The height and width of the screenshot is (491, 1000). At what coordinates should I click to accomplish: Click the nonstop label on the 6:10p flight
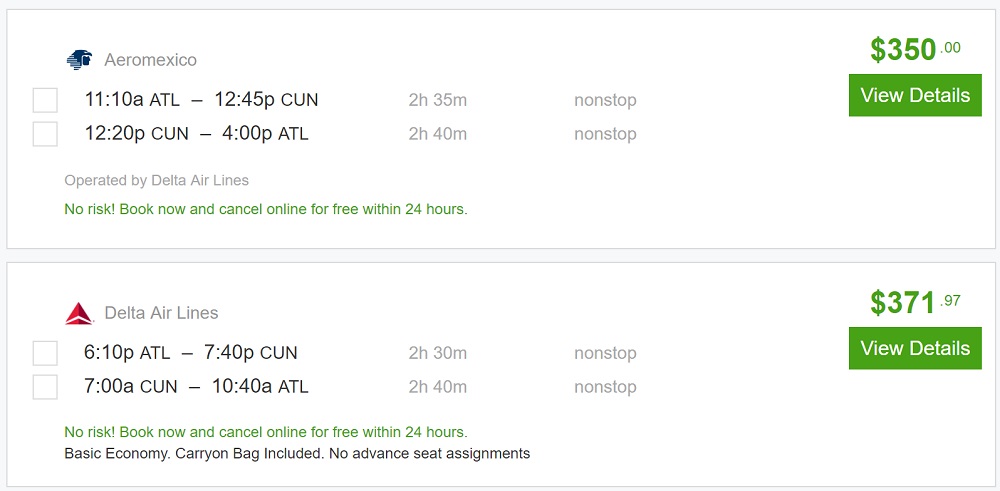click(x=605, y=353)
